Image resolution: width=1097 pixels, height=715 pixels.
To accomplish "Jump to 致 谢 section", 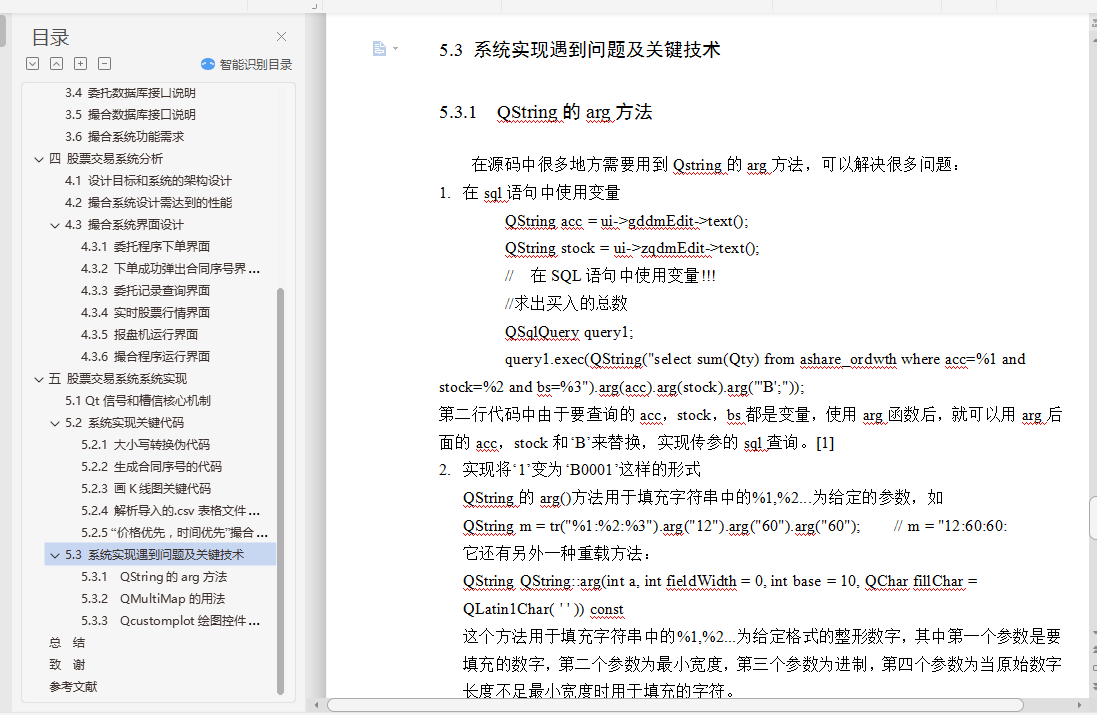I will click(x=66, y=665).
